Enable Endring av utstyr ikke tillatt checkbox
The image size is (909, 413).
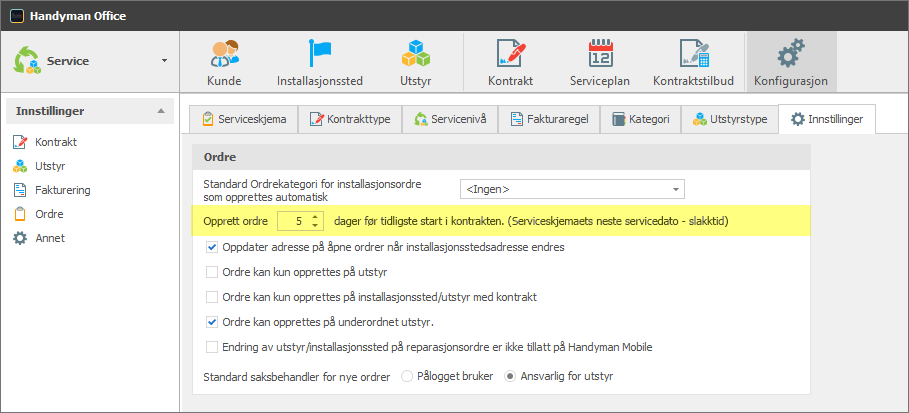click(x=212, y=347)
